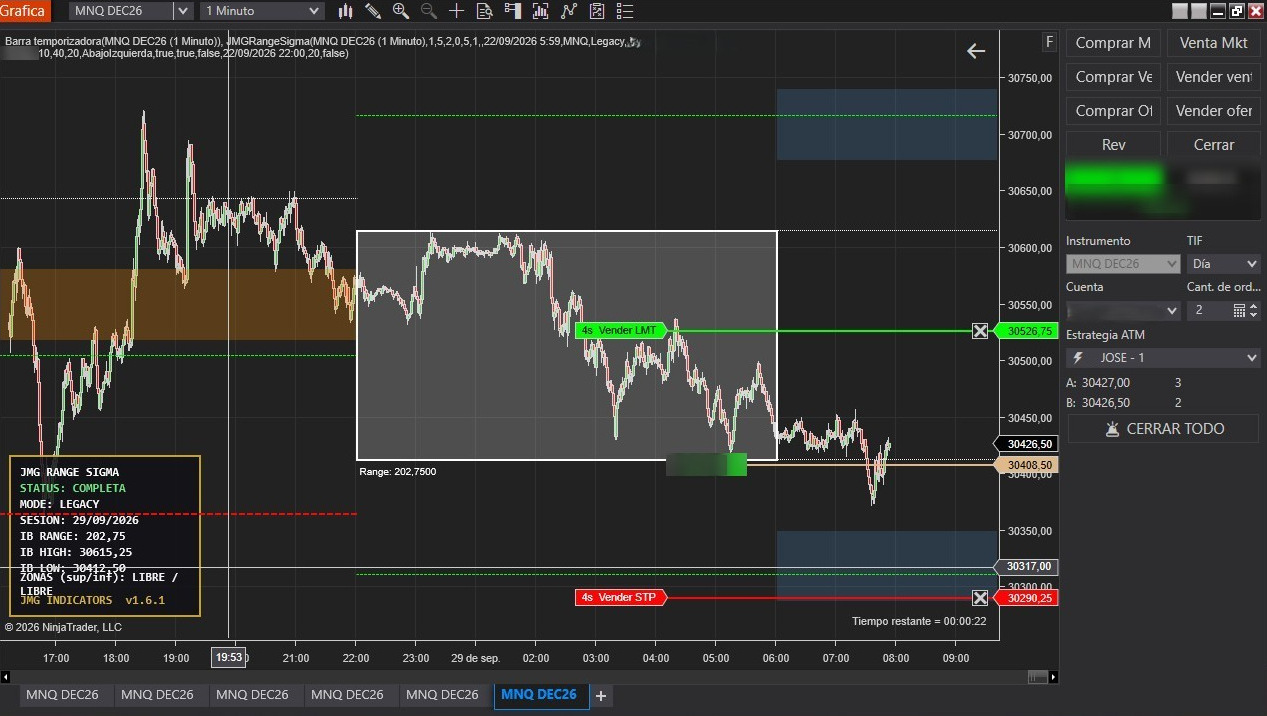Click the © 2026 NinjaTrader, LLC text
Viewport: 1267px width, 716px height.
tap(63, 627)
